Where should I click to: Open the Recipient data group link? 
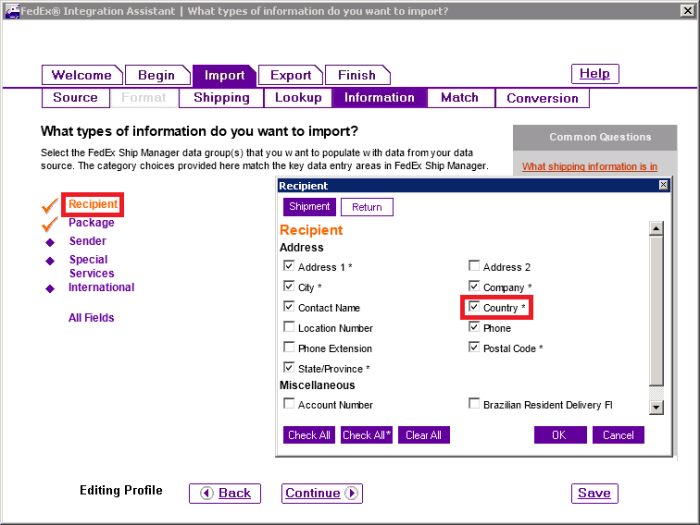click(93, 204)
